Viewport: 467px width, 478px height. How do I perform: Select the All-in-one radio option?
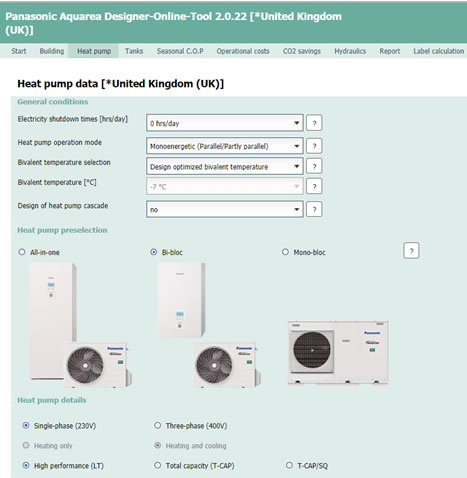coord(22,252)
